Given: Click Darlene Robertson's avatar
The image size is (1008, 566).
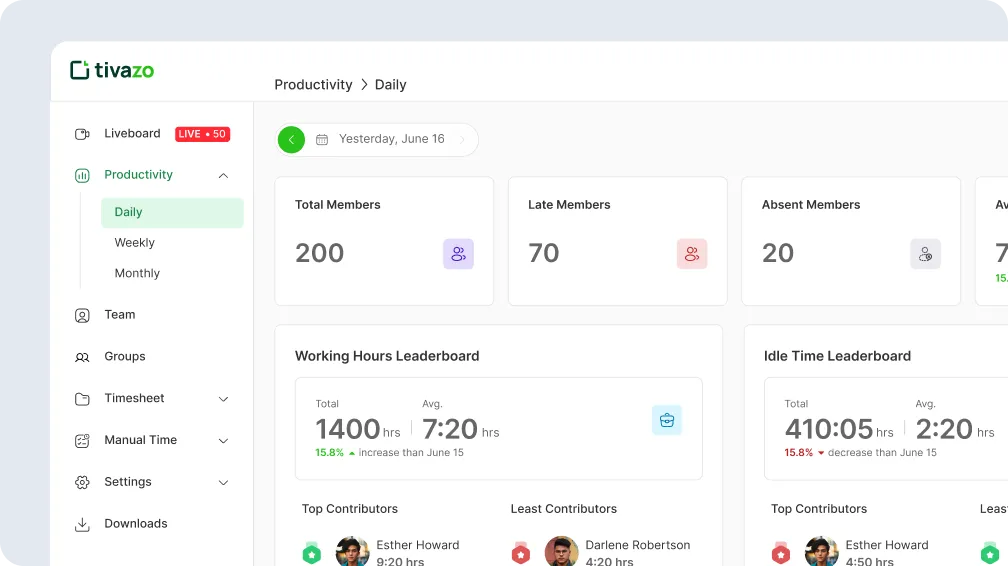Looking at the screenshot, I should tap(561, 552).
